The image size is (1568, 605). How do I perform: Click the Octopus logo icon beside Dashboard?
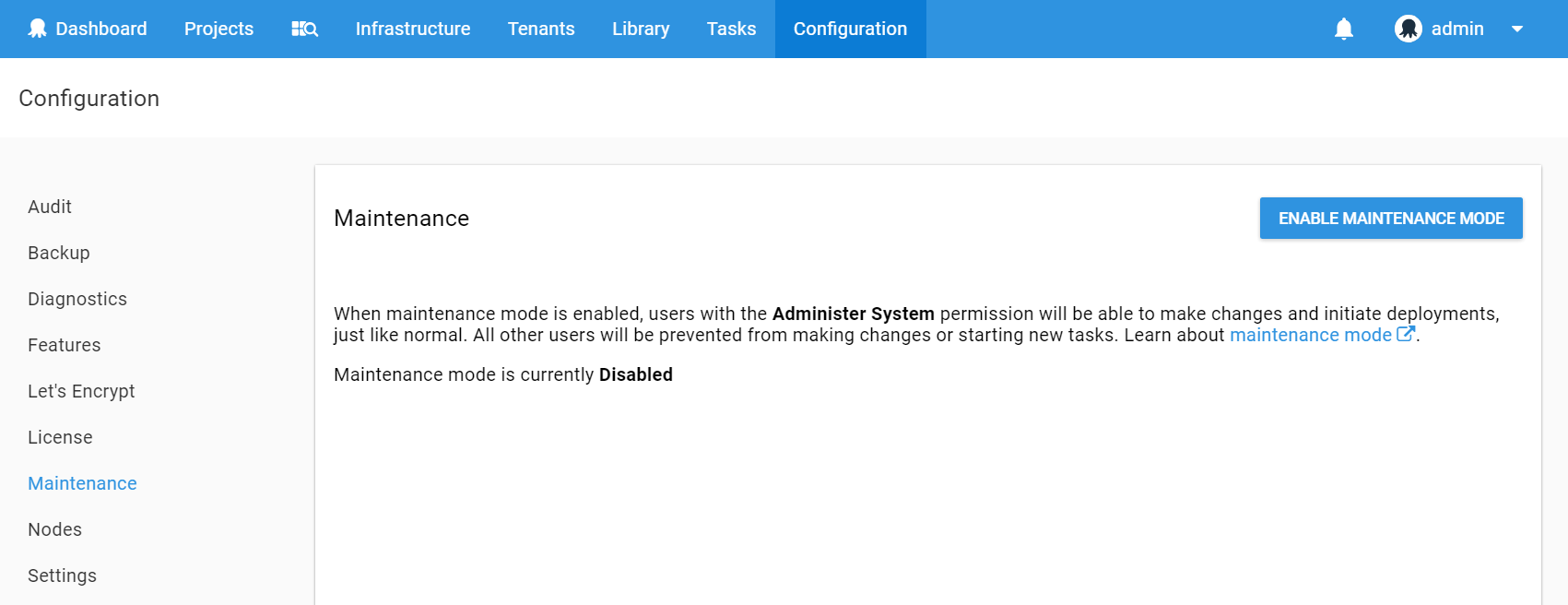tap(37, 29)
